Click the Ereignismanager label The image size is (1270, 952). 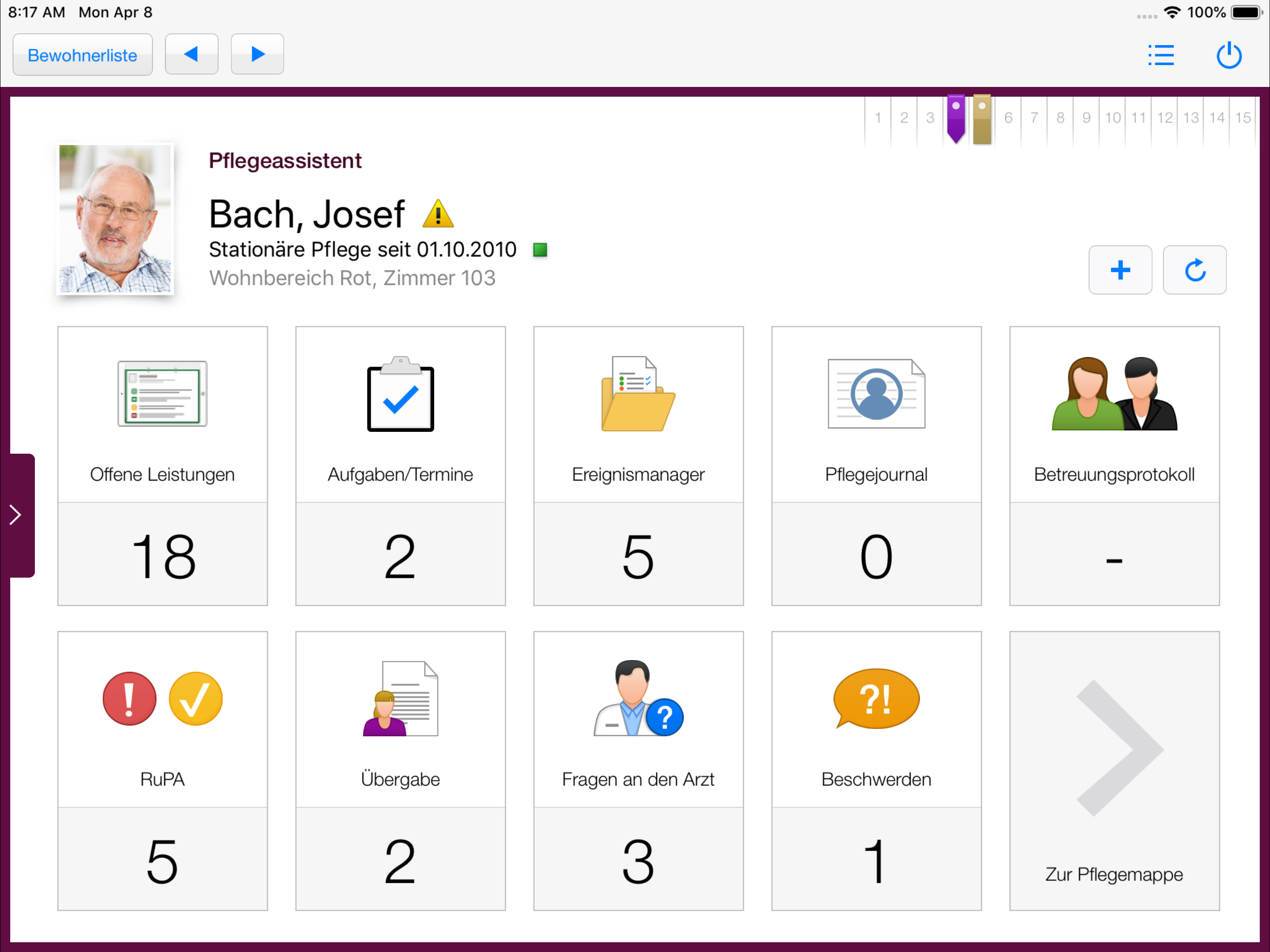(638, 474)
